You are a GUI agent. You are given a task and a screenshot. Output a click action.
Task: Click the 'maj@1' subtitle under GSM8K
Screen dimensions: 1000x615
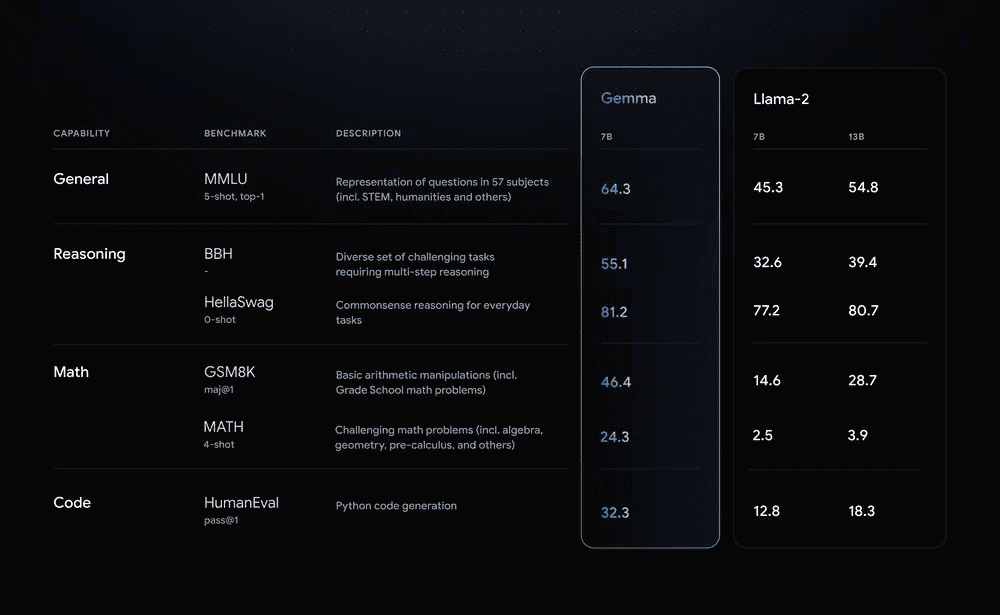pyautogui.click(x=219, y=389)
